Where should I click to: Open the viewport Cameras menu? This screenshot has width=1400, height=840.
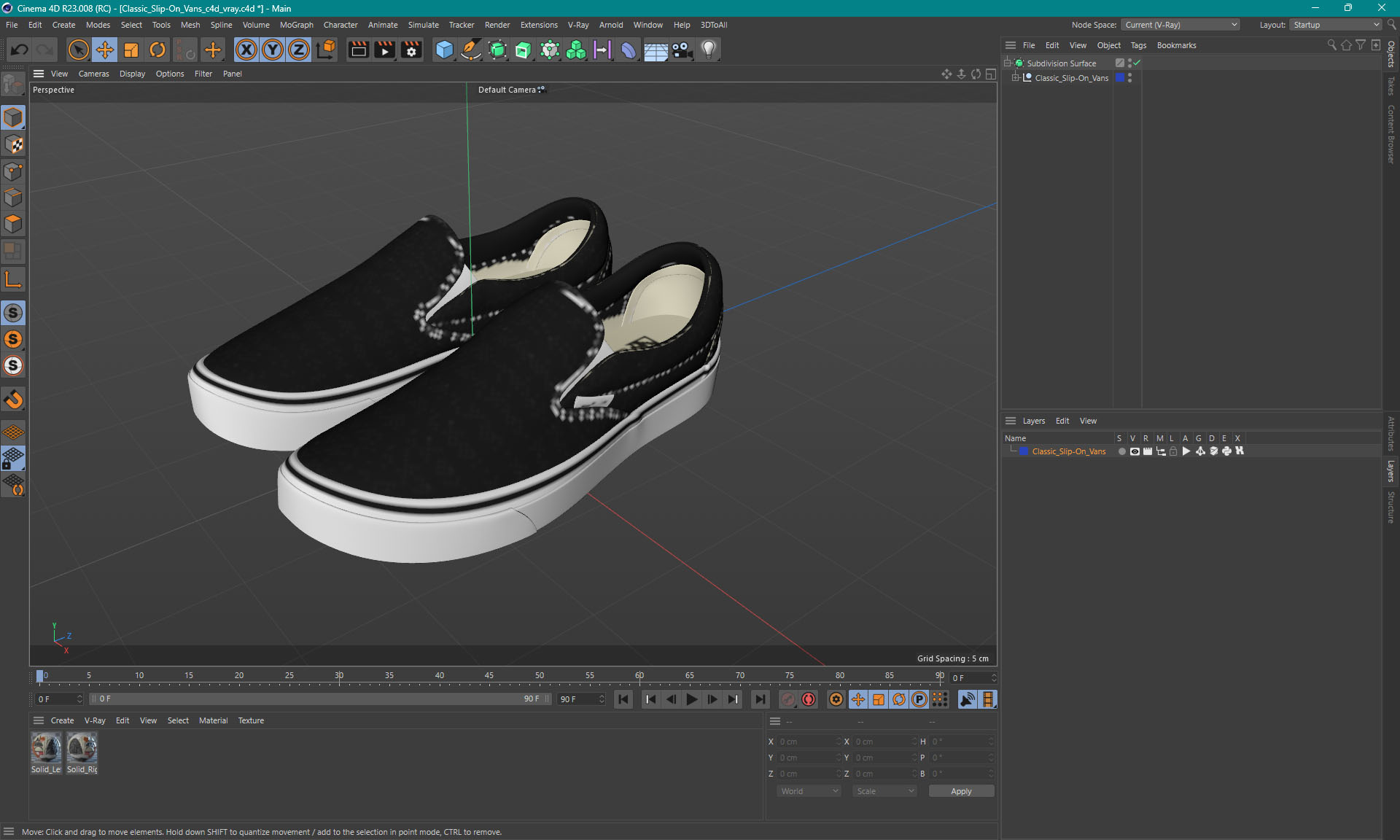point(93,74)
